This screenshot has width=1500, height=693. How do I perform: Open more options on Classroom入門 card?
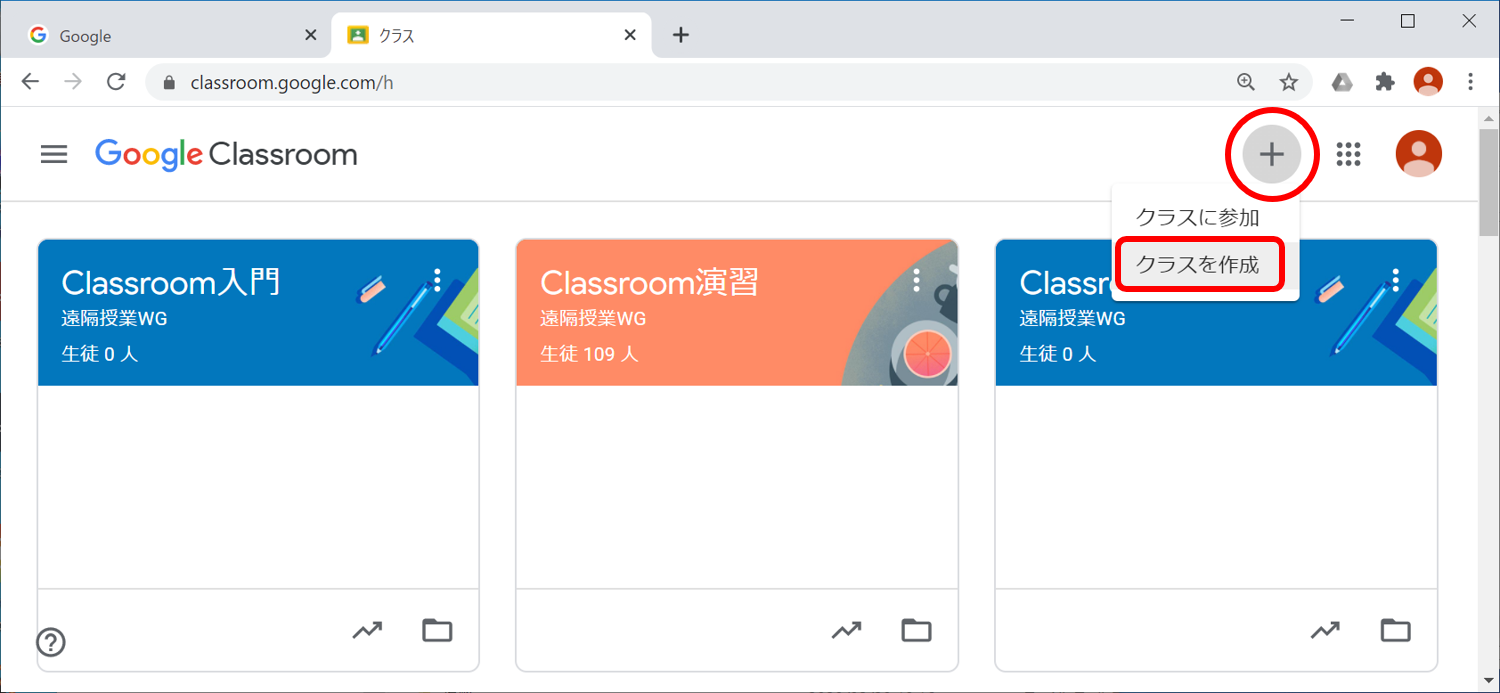[437, 280]
